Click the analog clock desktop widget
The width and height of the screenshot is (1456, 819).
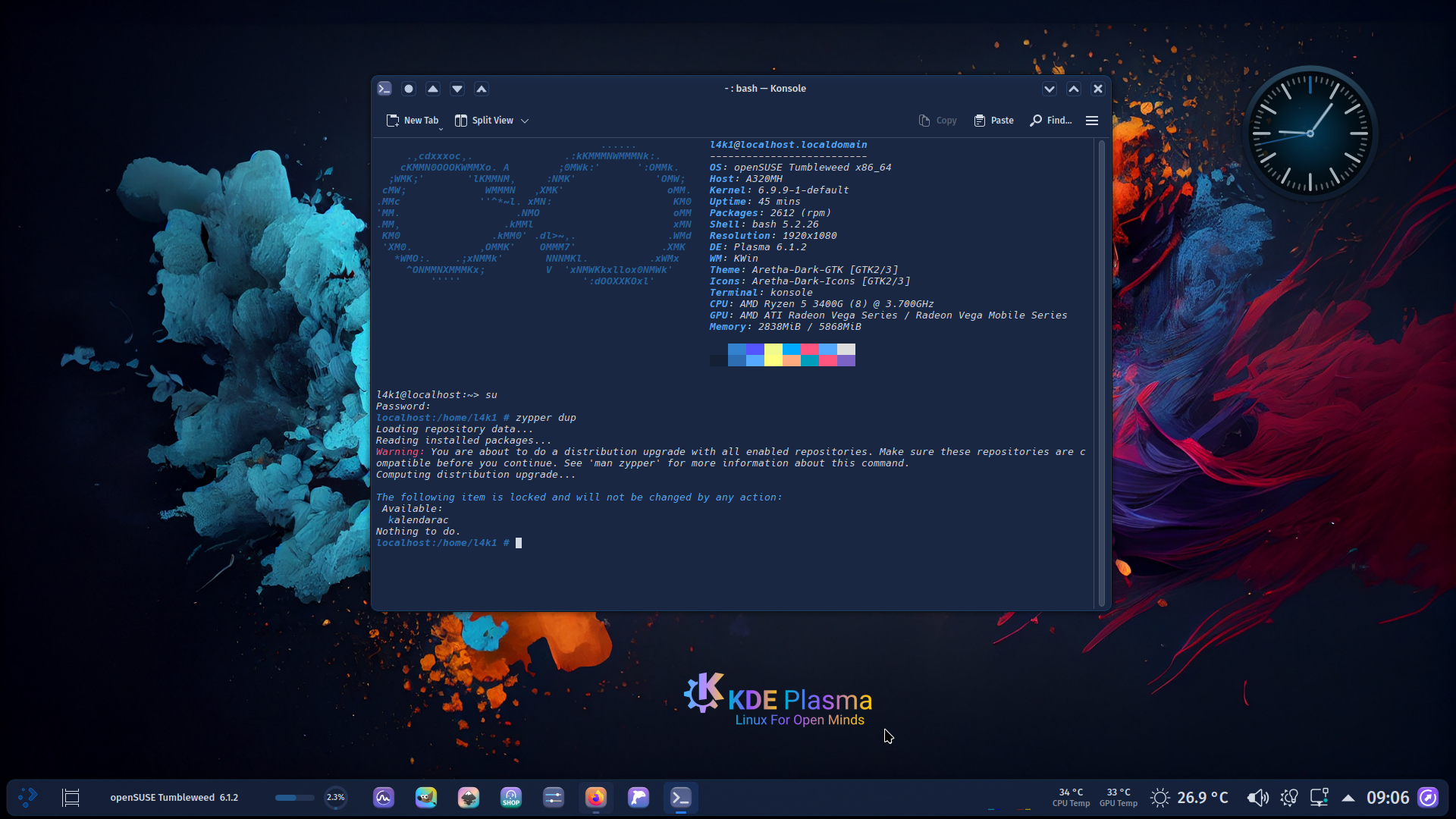pyautogui.click(x=1310, y=133)
